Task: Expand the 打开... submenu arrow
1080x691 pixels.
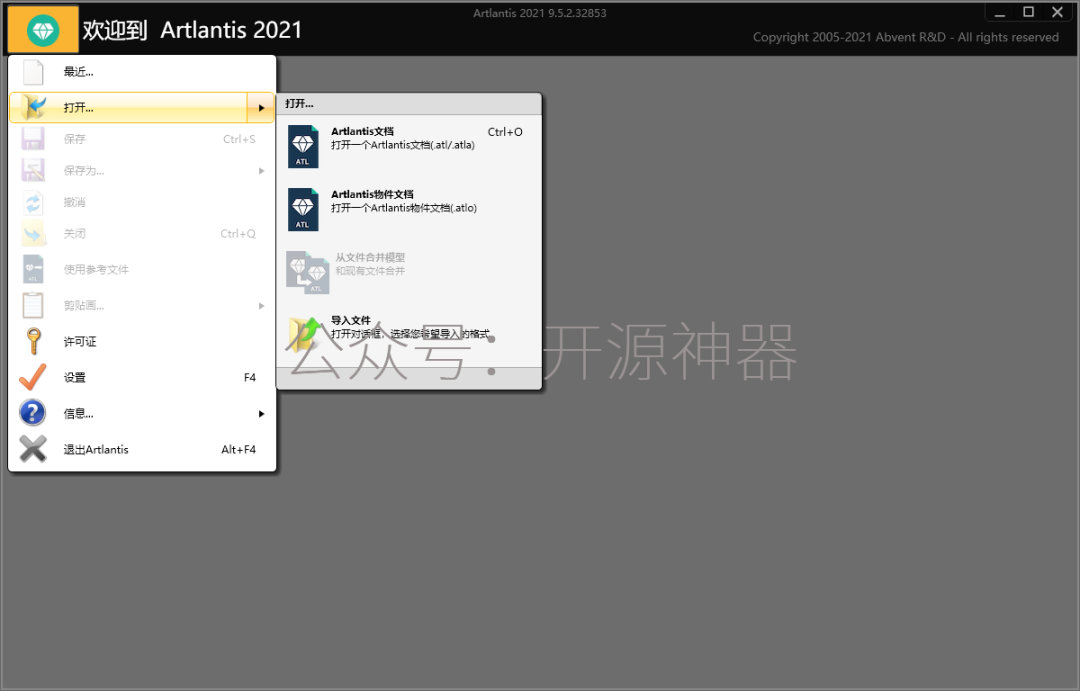Action: click(x=262, y=107)
